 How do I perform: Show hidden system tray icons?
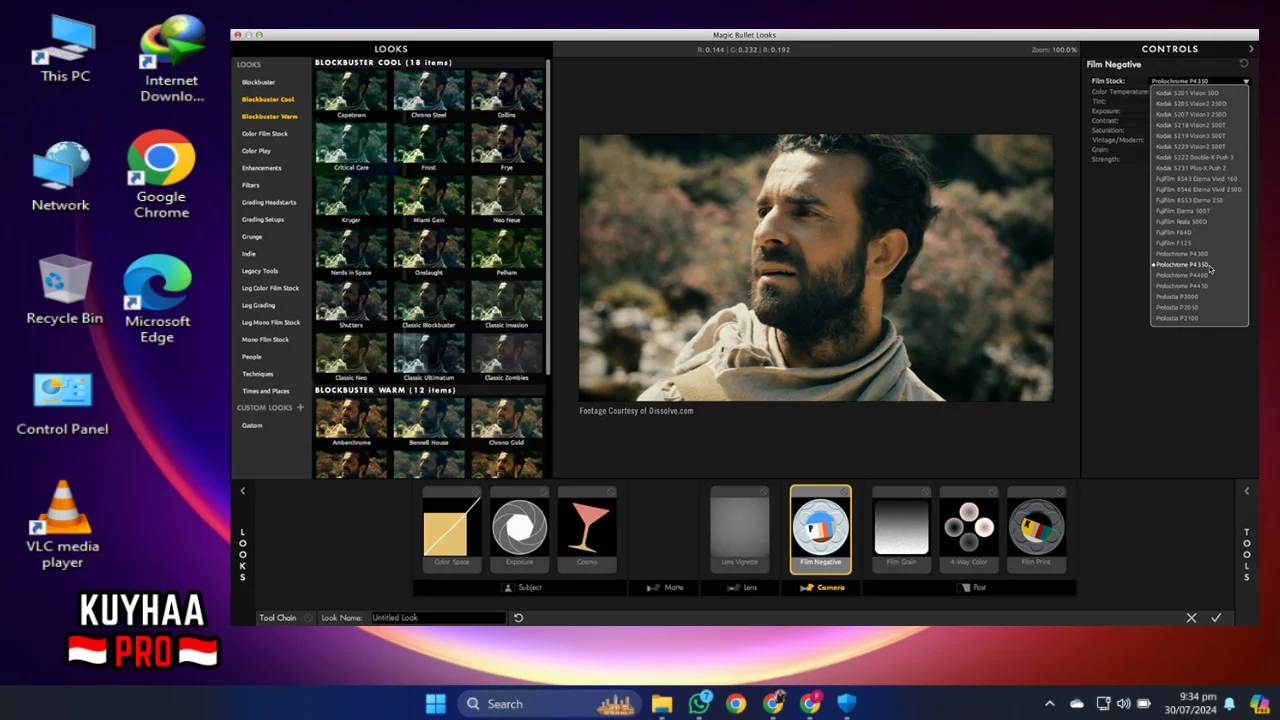click(1049, 704)
